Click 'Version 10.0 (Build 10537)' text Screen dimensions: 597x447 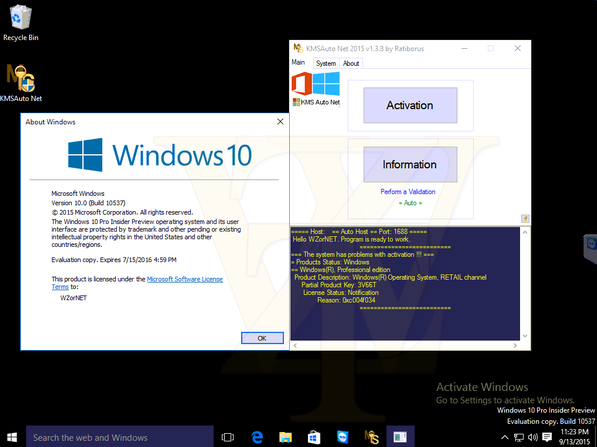(x=88, y=203)
